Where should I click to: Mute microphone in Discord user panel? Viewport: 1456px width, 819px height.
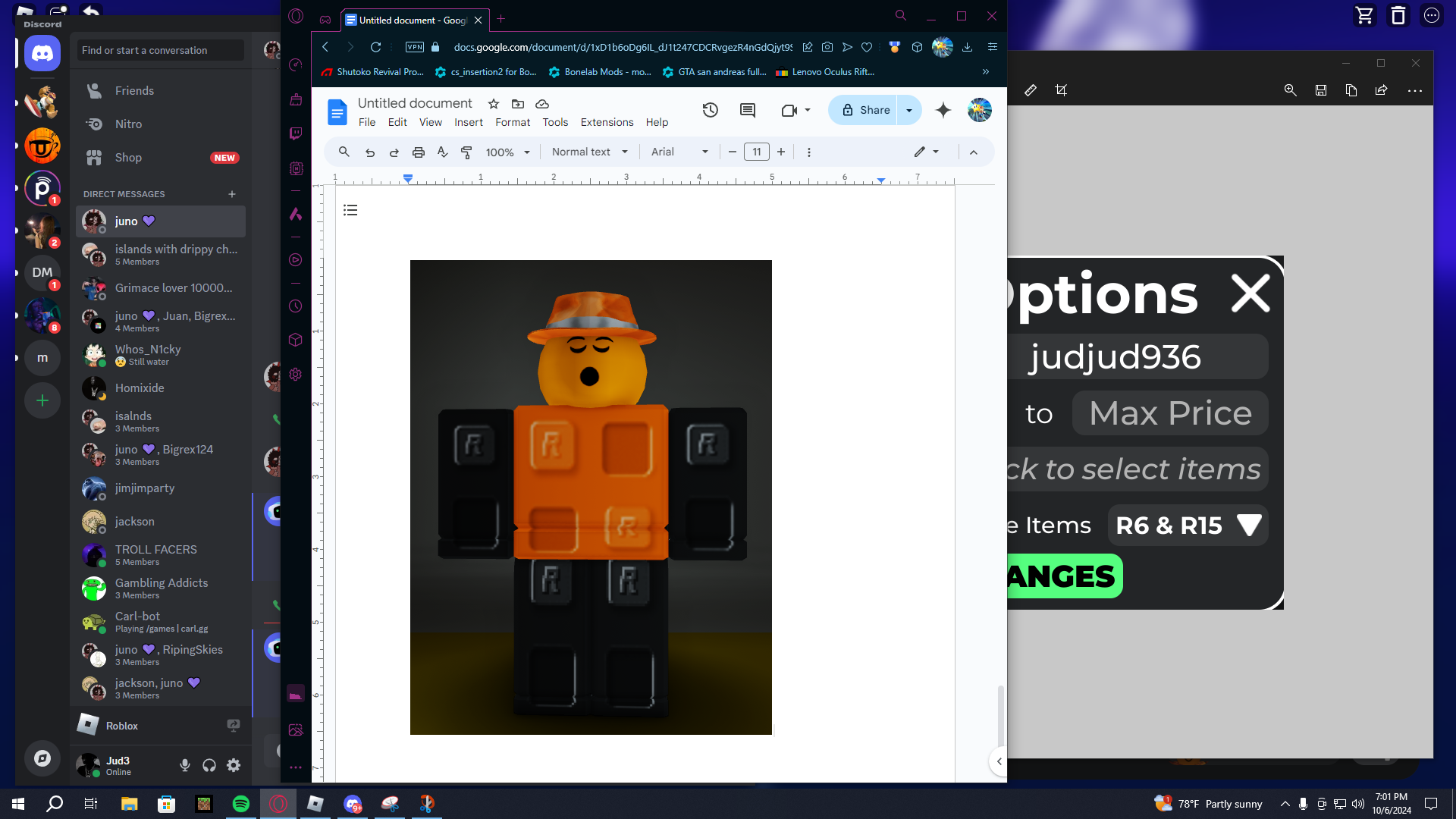[x=184, y=765]
